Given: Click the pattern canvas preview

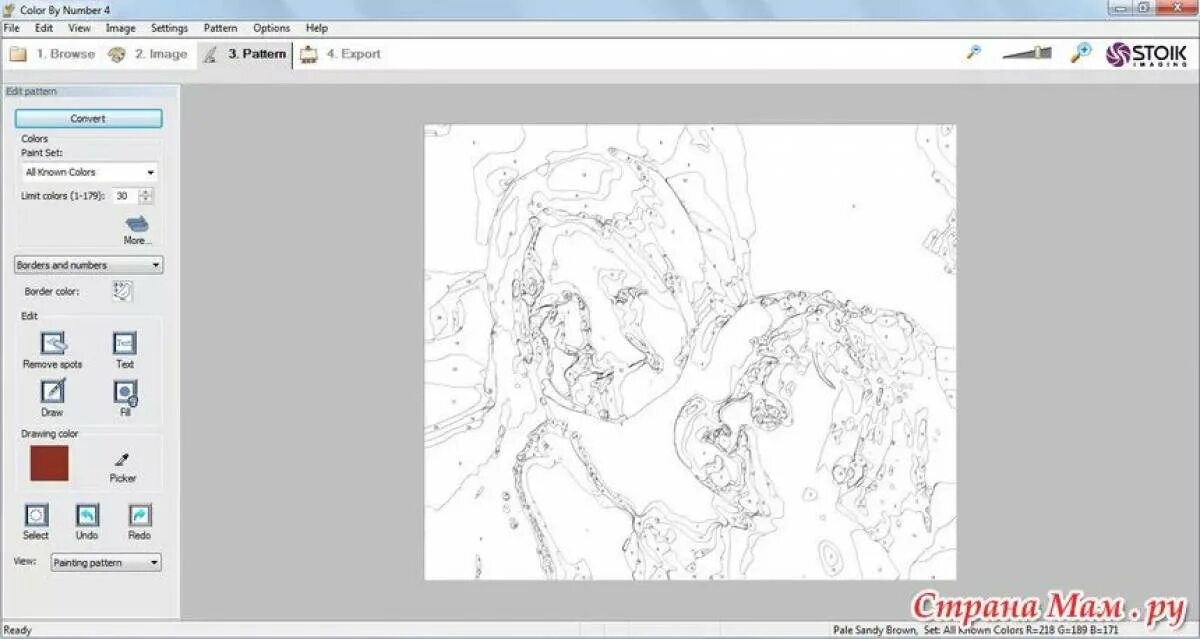Looking at the screenshot, I should click(x=690, y=352).
